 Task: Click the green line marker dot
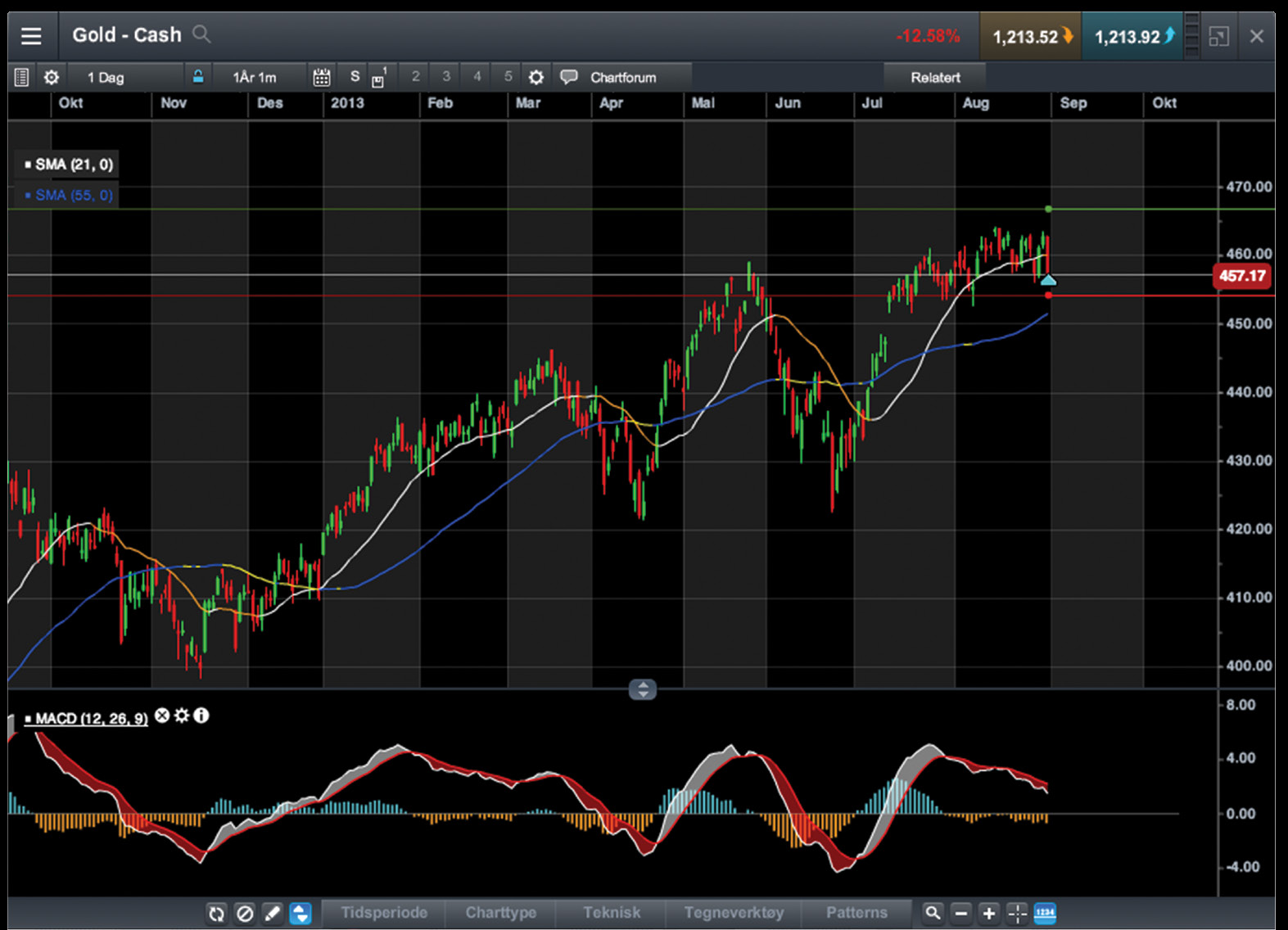point(1049,210)
